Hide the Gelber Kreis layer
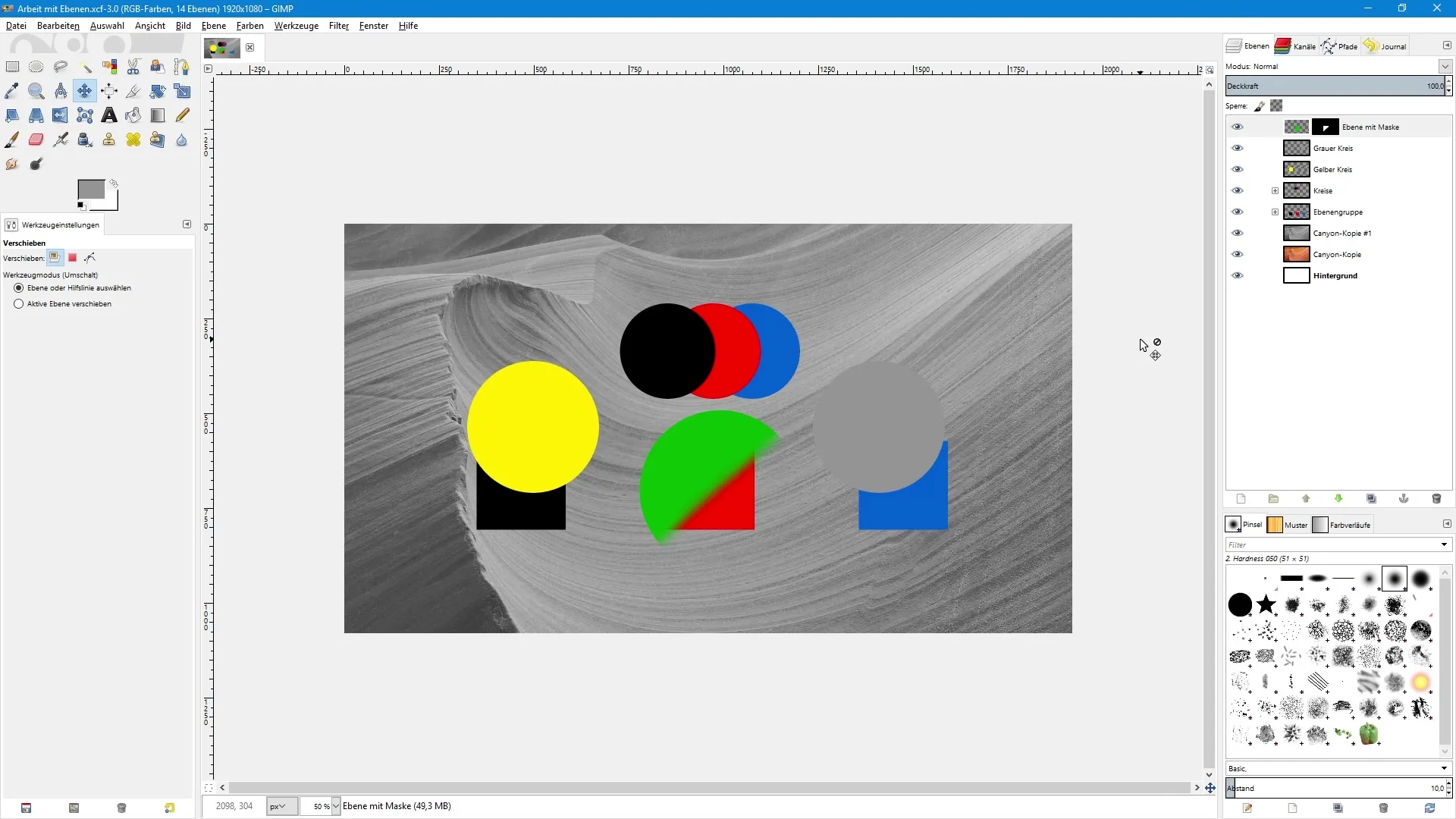 click(1238, 170)
